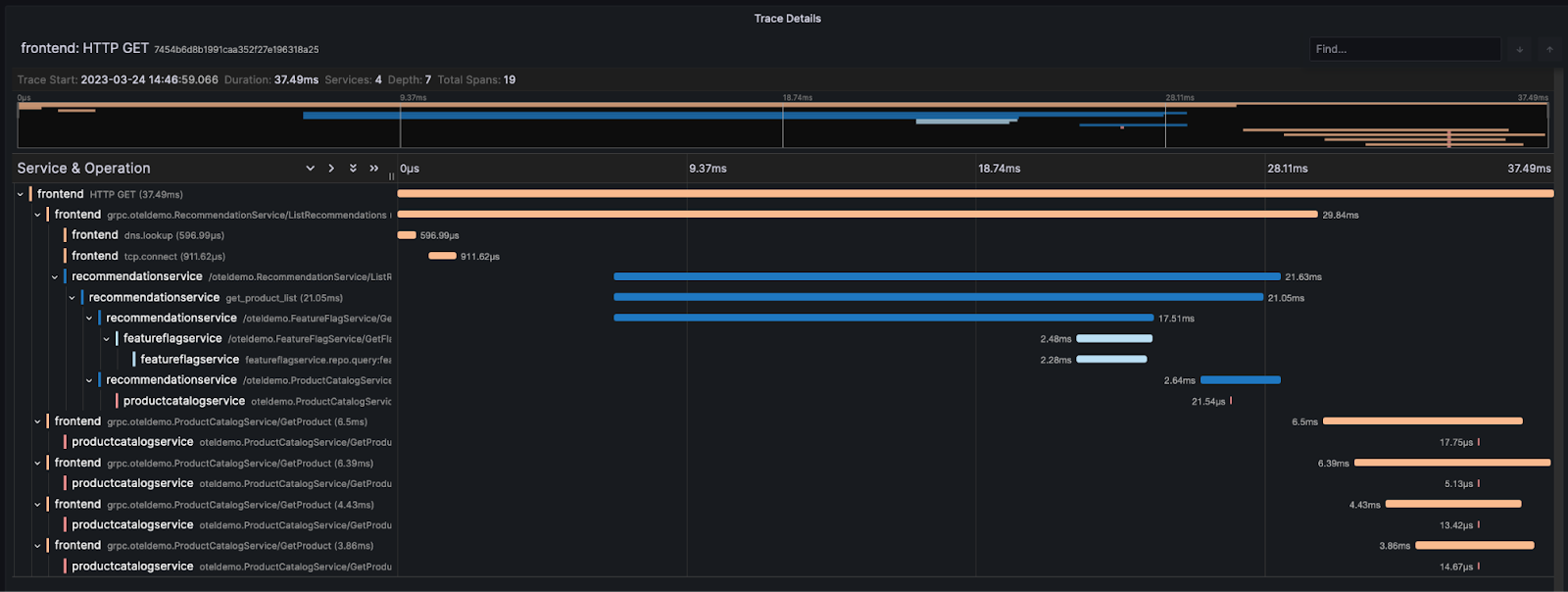Viewport: 1568px width, 592px height.
Task: Click inside the Find search field
Action: pos(1403,49)
